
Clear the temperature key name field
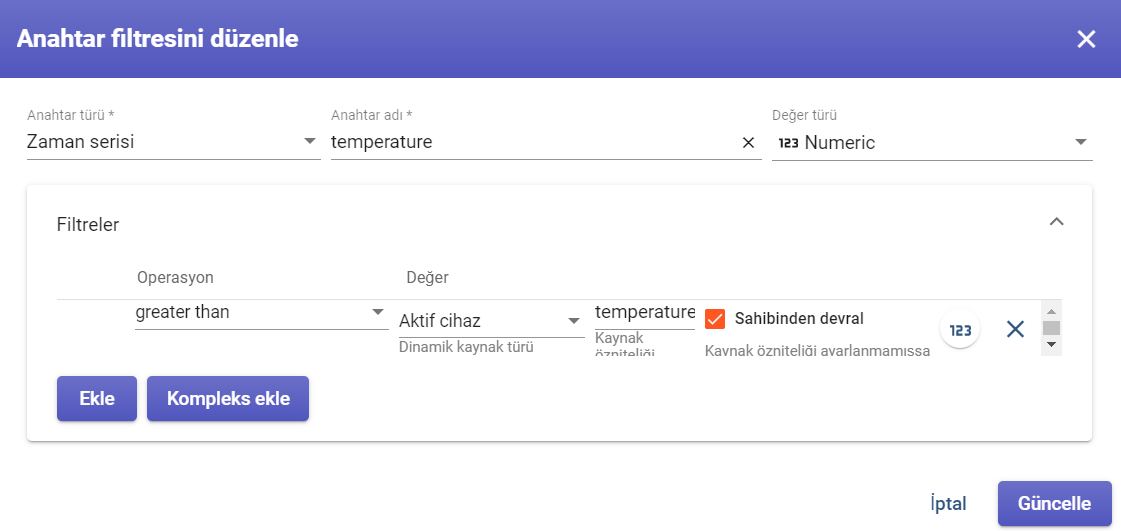[749, 143]
